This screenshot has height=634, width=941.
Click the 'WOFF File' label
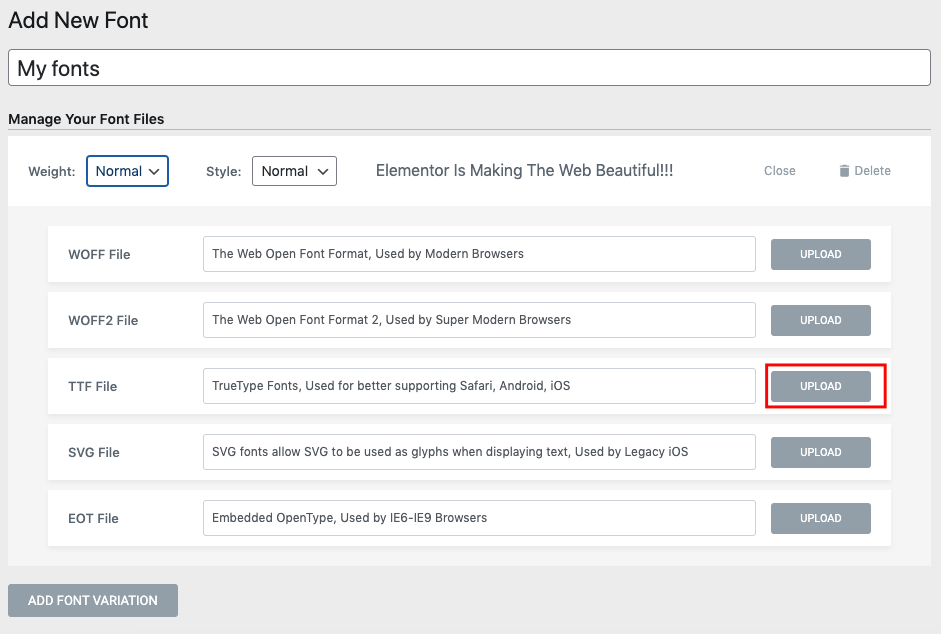(x=99, y=255)
